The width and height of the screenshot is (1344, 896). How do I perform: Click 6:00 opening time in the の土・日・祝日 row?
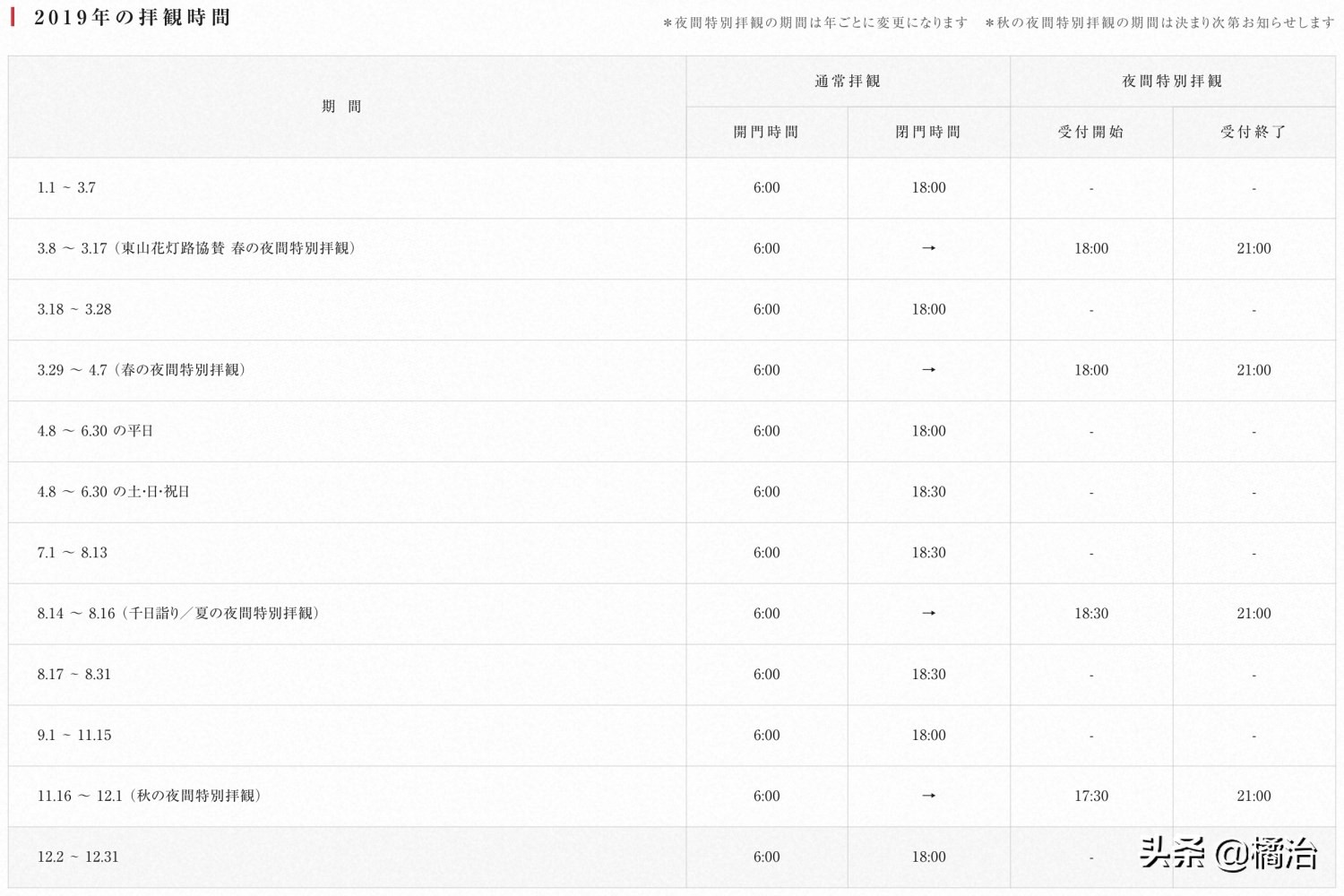coord(767,492)
